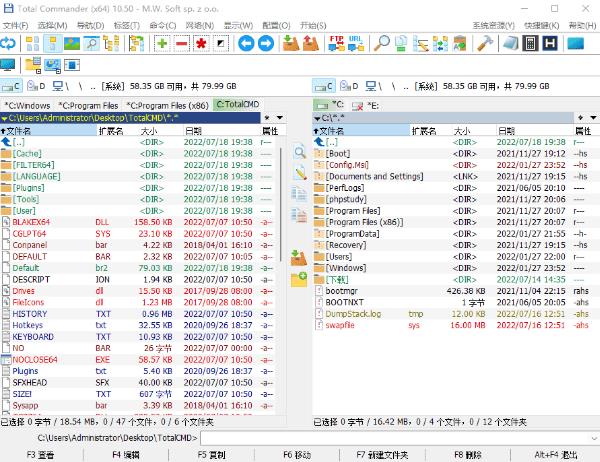The height and width of the screenshot is (462, 600).
Task: Click the black-and-white square toolbar icon
Action: click(x=221, y=43)
